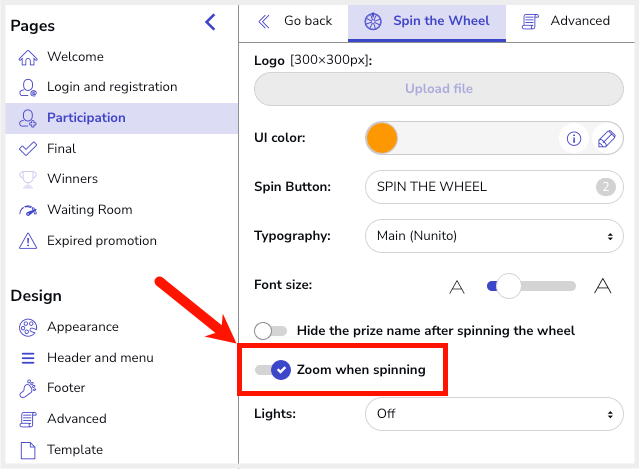Image resolution: width=639 pixels, height=469 pixels.
Task: Select the Spin the Wheel tab
Action: point(427,22)
